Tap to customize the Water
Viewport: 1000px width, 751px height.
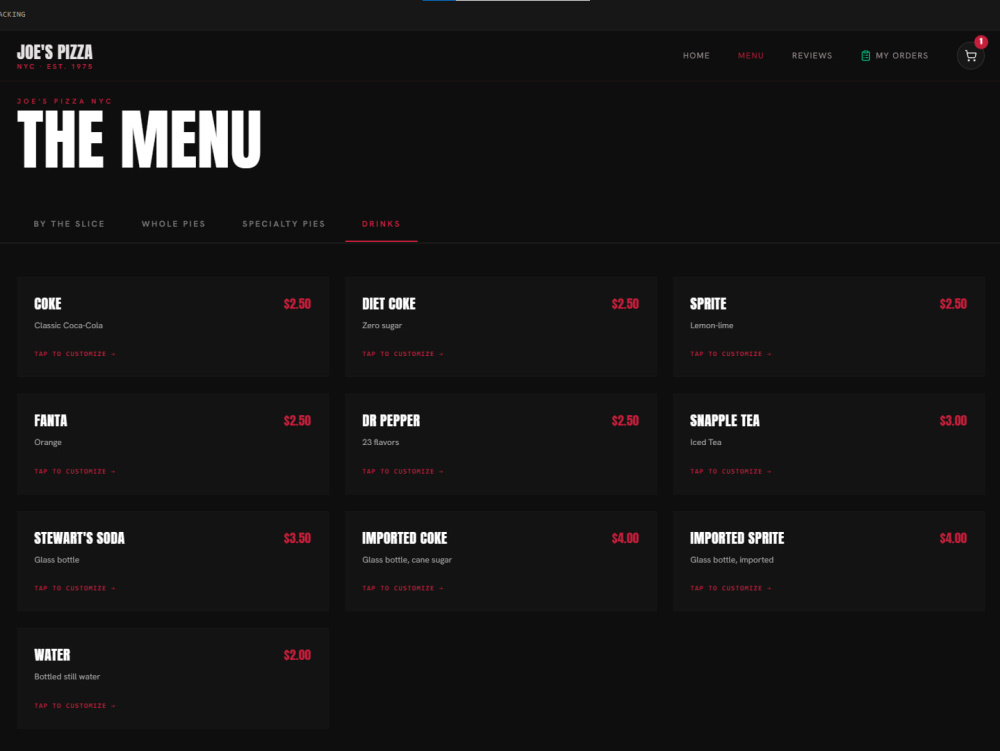[75, 705]
